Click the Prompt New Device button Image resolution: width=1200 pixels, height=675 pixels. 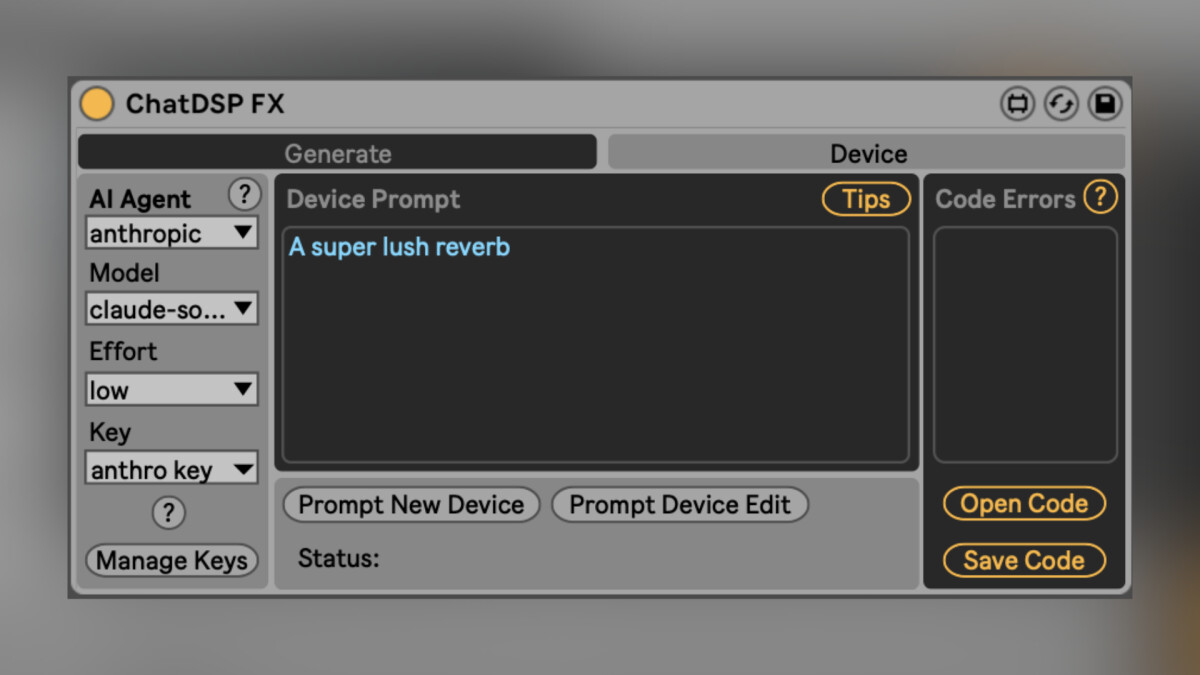tap(411, 505)
